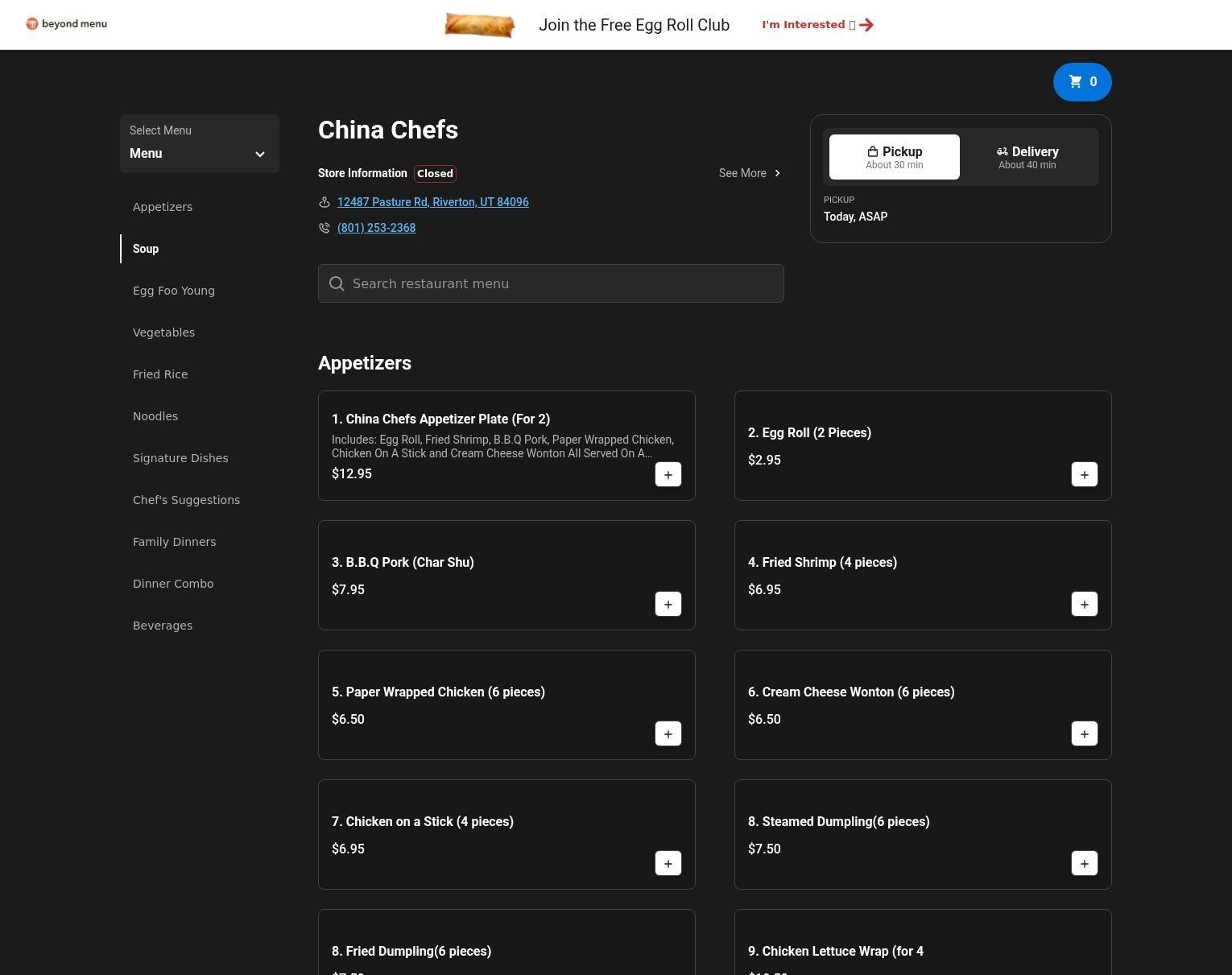The width and height of the screenshot is (1232, 975).
Task: Change the pickup time Today, ASAP
Action: 855,217
